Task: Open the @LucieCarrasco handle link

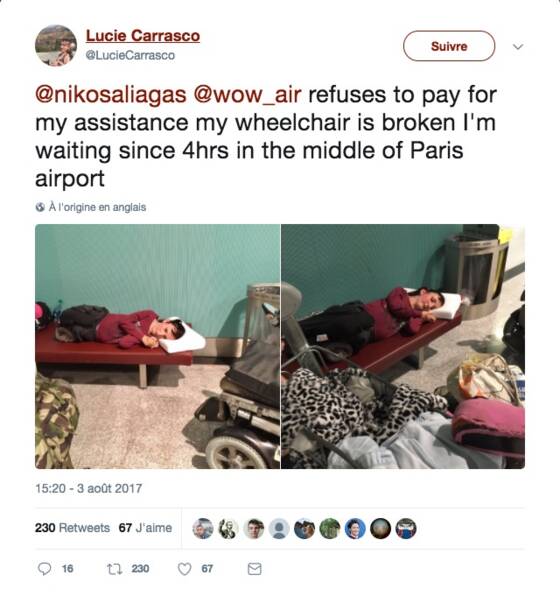Action: pos(130,55)
